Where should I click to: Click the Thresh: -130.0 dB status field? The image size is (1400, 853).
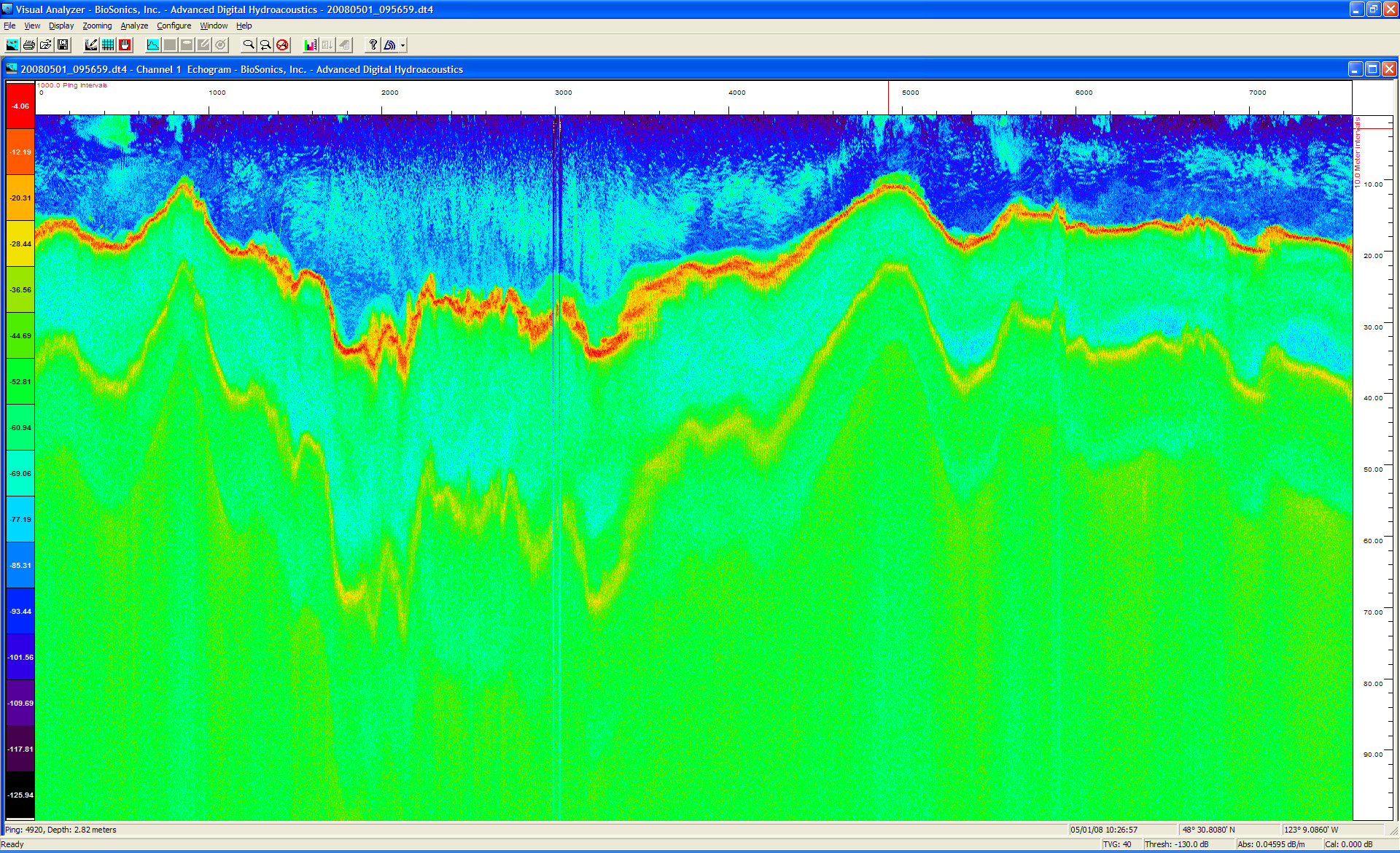1176,844
